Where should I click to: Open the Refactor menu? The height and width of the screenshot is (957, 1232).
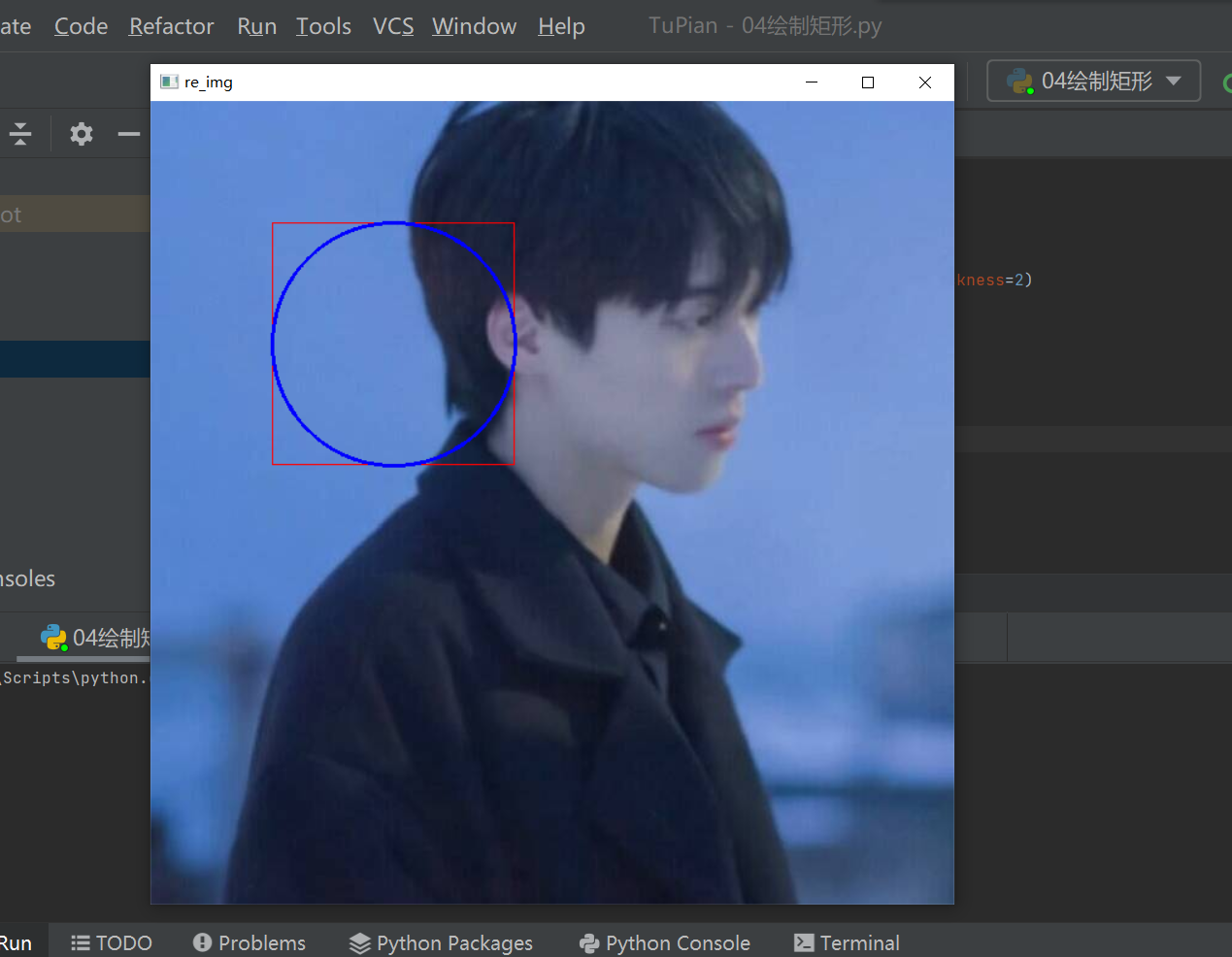171,26
